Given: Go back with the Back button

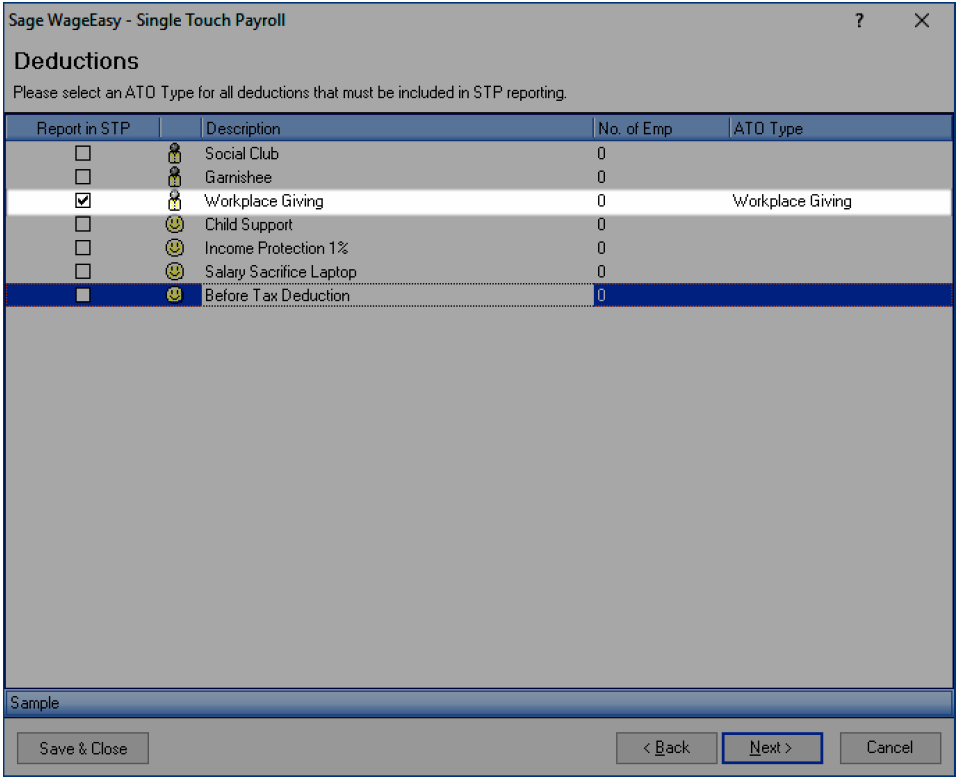Looking at the screenshot, I should [x=666, y=748].
